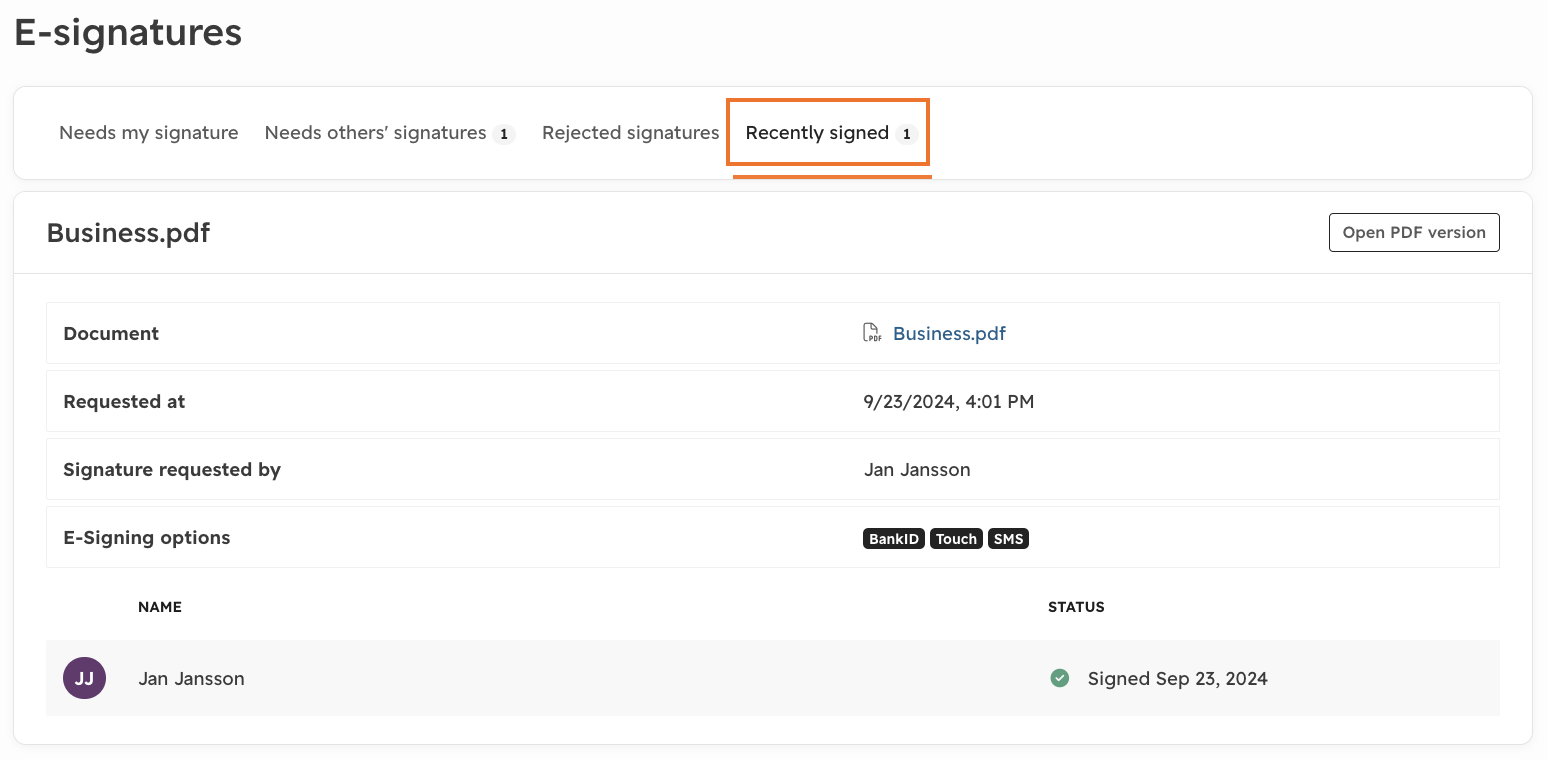
Task: Switch to Needs my signature tab
Action: click(149, 133)
